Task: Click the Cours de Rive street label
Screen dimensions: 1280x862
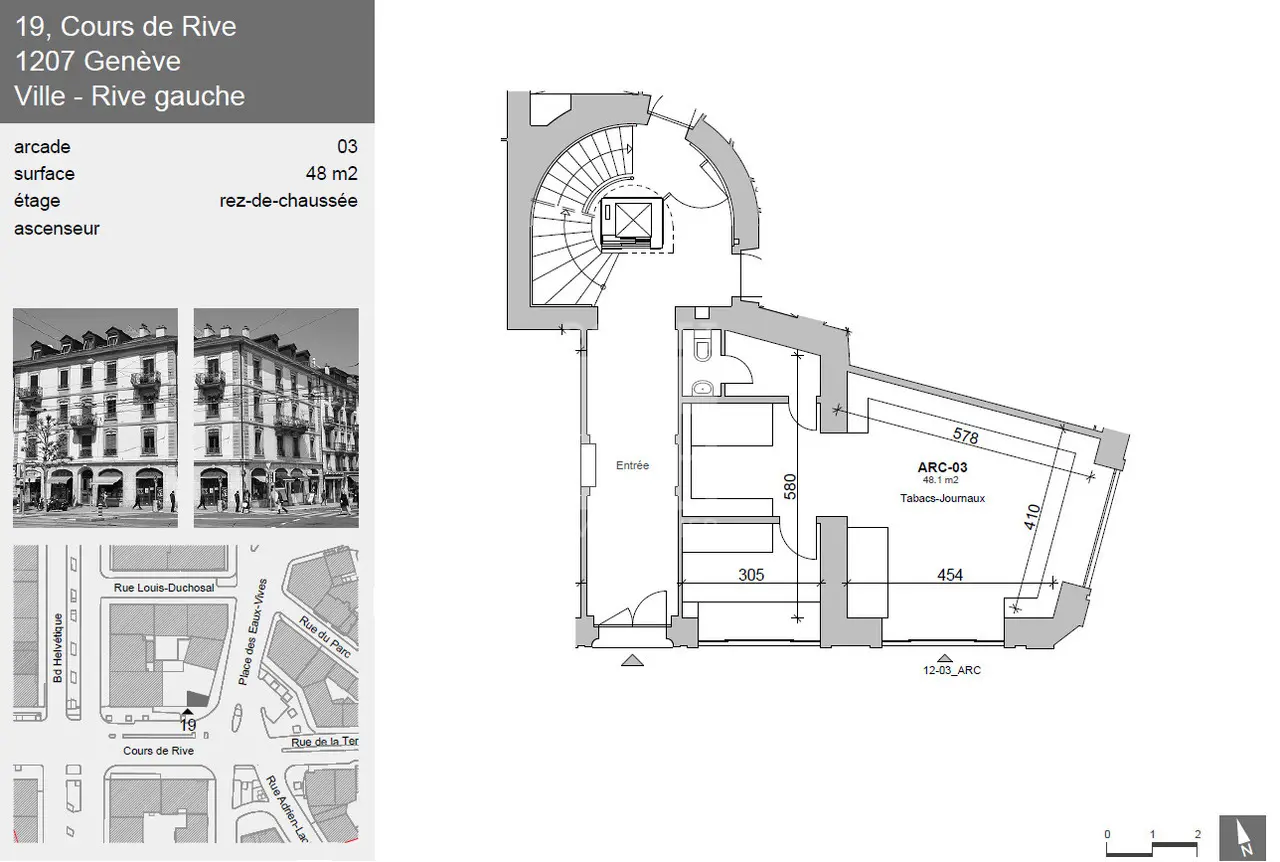Action: (x=158, y=751)
